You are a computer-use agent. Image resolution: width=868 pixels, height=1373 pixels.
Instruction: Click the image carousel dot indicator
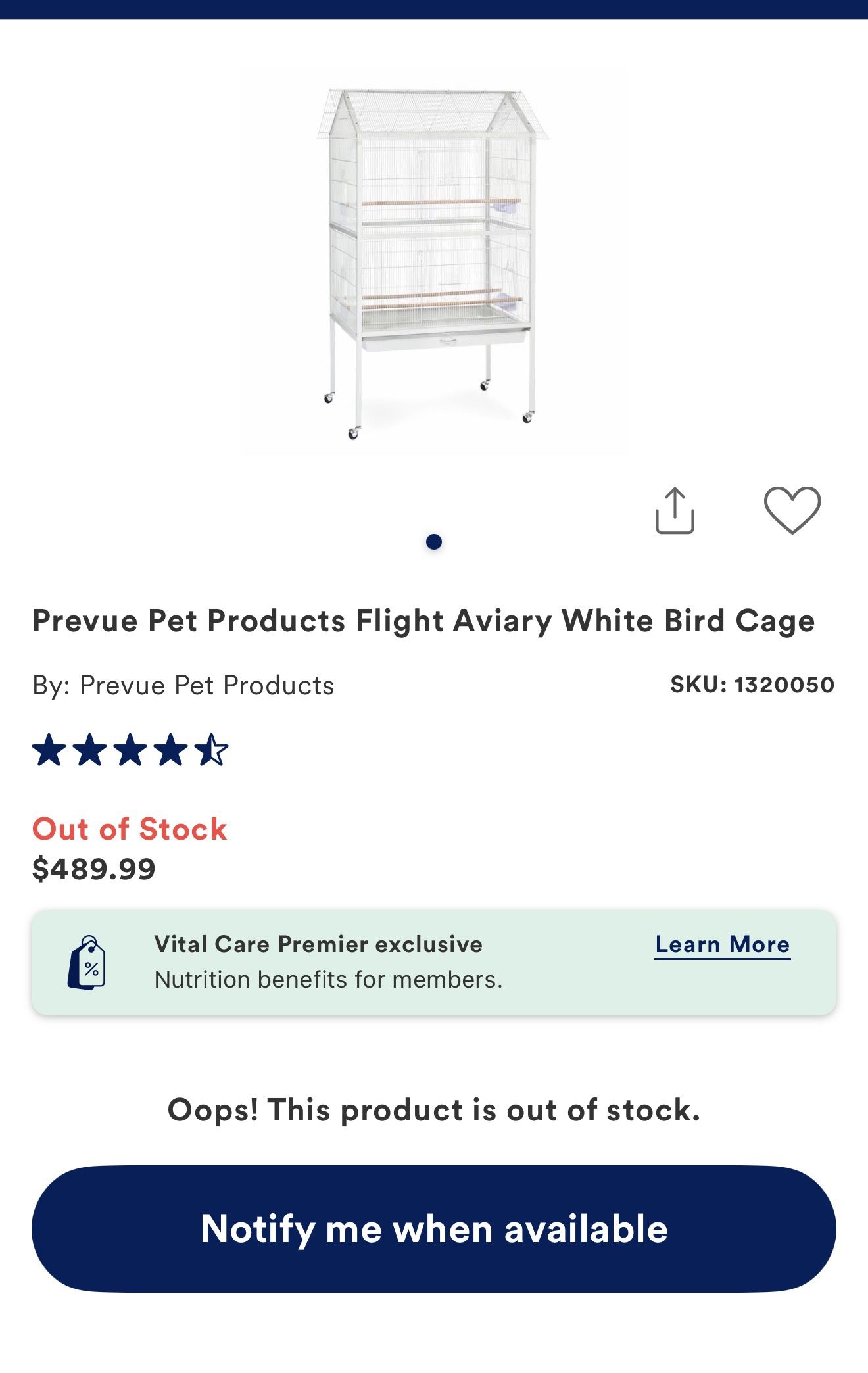434,542
